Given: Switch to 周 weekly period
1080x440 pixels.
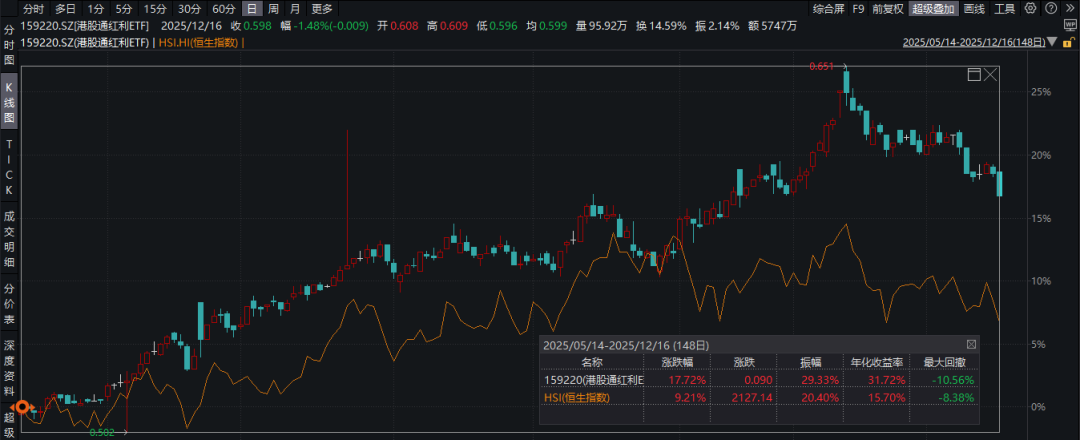Looking at the screenshot, I should [274, 9].
